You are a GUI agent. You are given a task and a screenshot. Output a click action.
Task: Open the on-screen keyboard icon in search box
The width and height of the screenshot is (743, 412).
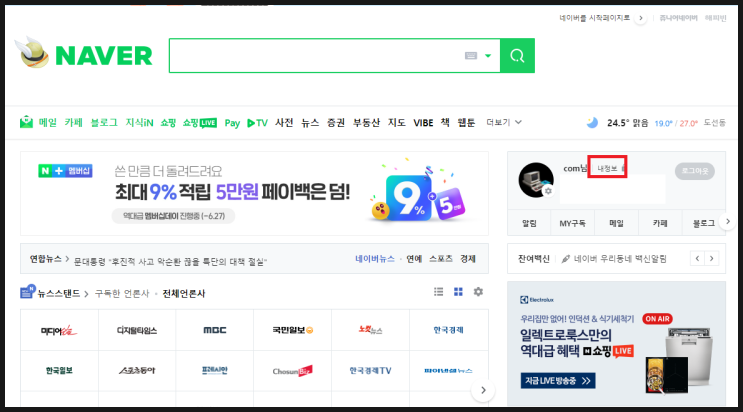coord(471,56)
